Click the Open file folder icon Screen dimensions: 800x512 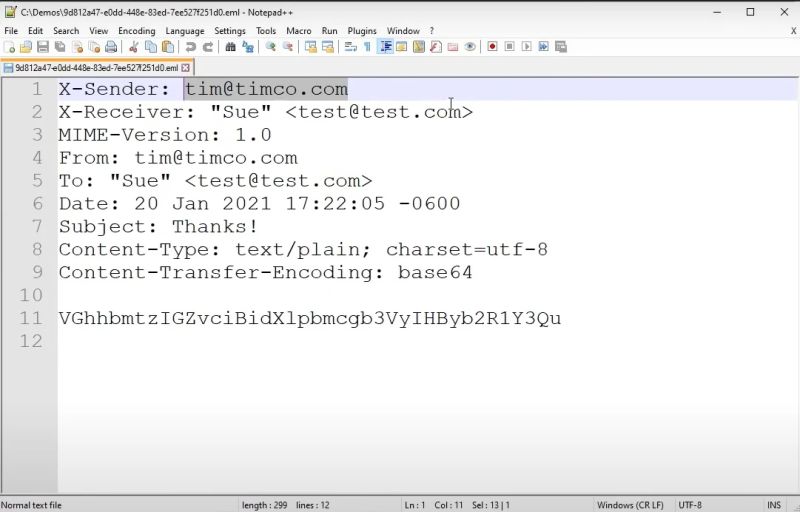pyautogui.click(x=26, y=47)
